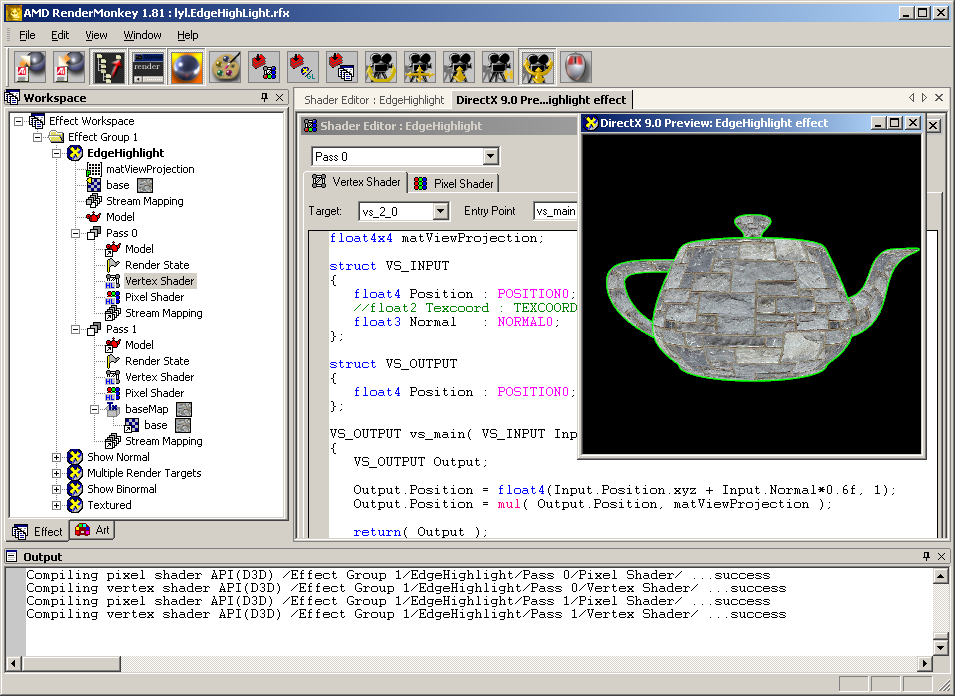Collapse Pass 0 in workspace tree
This screenshot has width=955, height=696.
[75, 233]
